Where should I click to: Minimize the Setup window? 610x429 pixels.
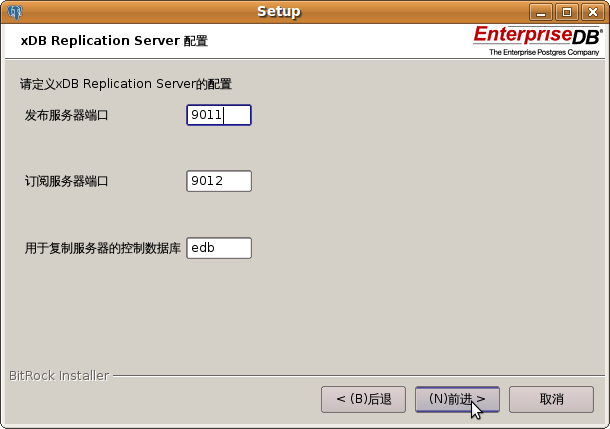point(541,12)
